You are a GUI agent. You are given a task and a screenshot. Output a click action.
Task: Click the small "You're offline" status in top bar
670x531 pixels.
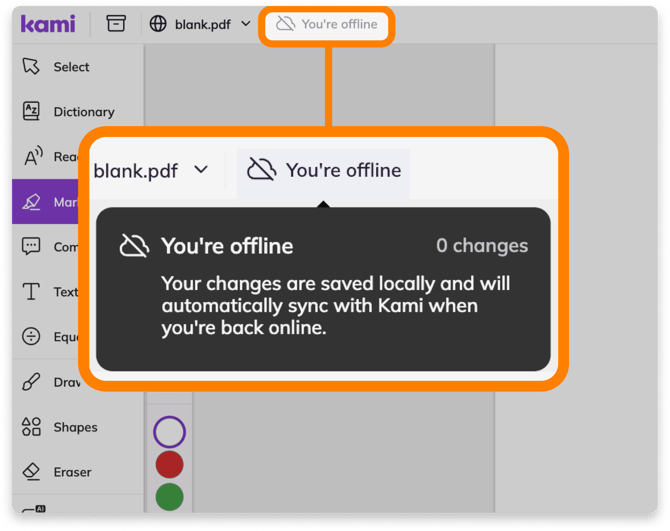click(327, 24)
